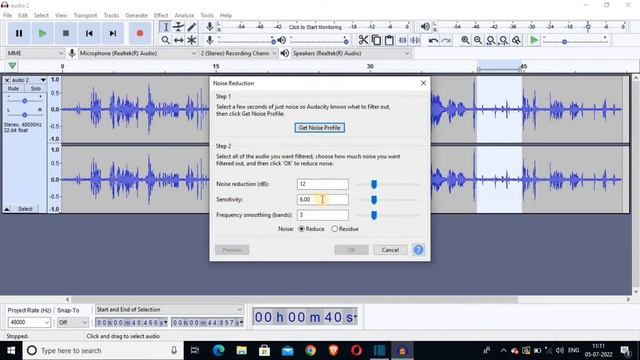Open the Snap-To dropdown

point(72,322)
